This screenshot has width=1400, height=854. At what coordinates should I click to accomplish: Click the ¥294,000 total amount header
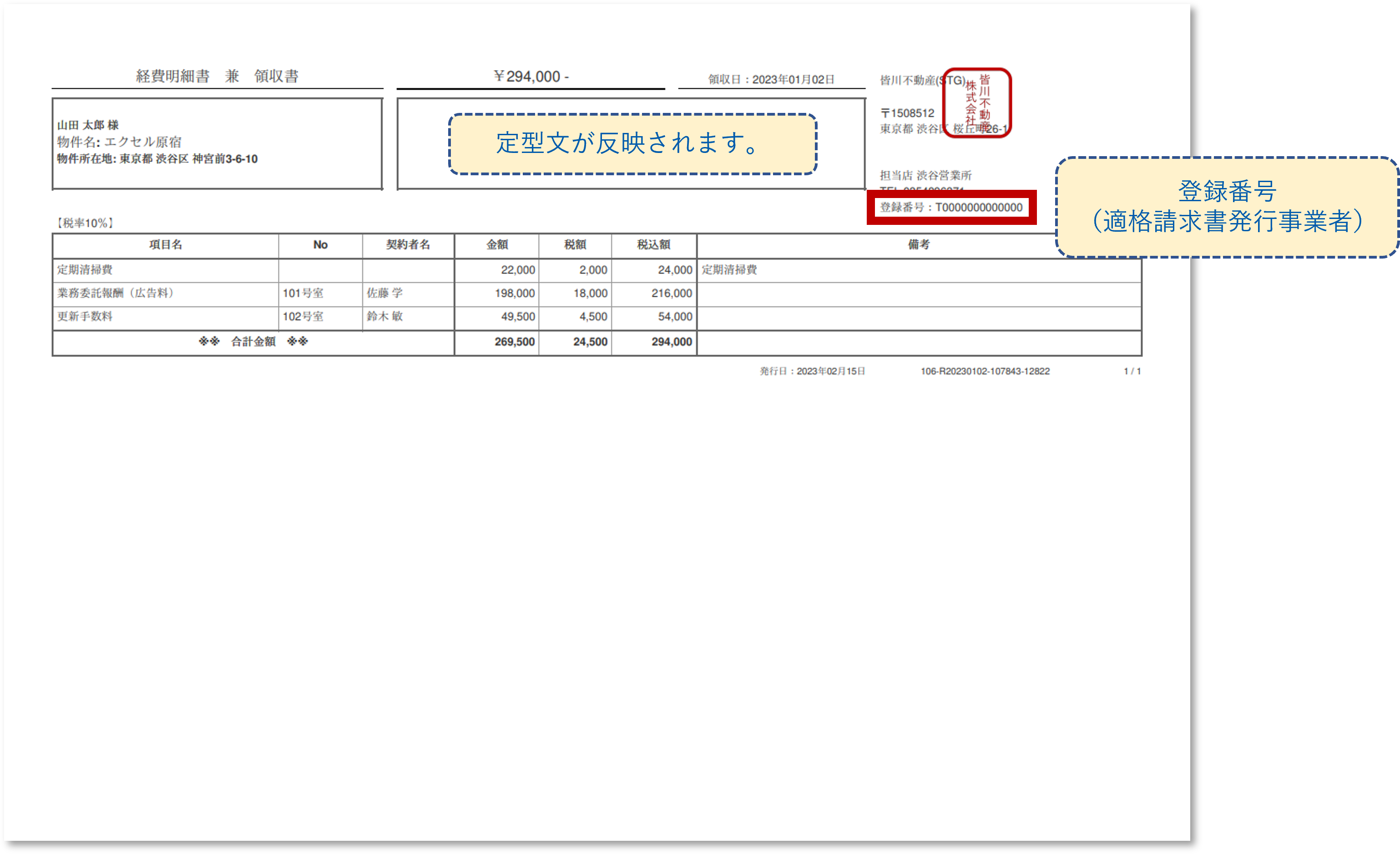coord(531,76)
